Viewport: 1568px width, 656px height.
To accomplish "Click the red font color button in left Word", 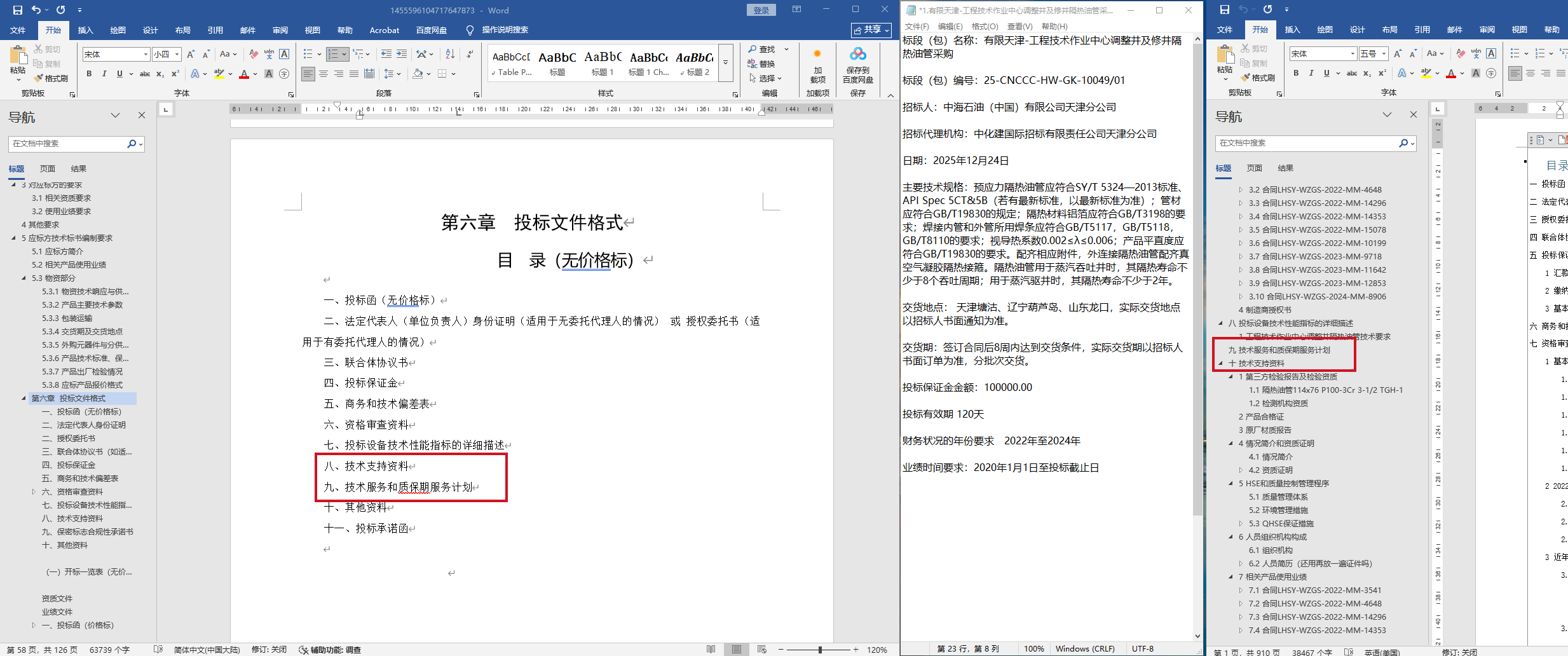I will click(x=244, y=74).
